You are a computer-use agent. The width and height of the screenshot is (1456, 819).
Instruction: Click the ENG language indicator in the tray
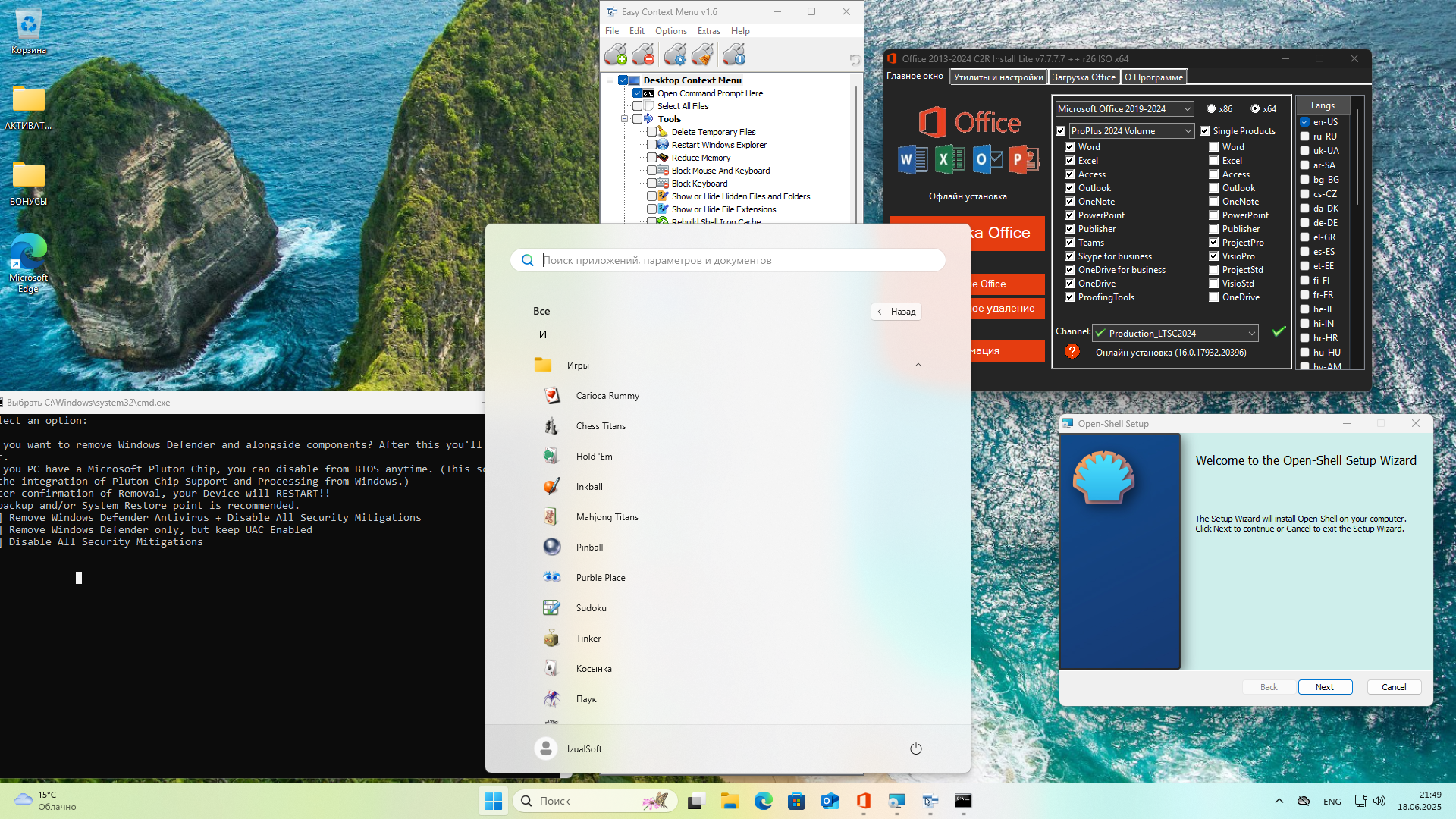pos(1332,802)
